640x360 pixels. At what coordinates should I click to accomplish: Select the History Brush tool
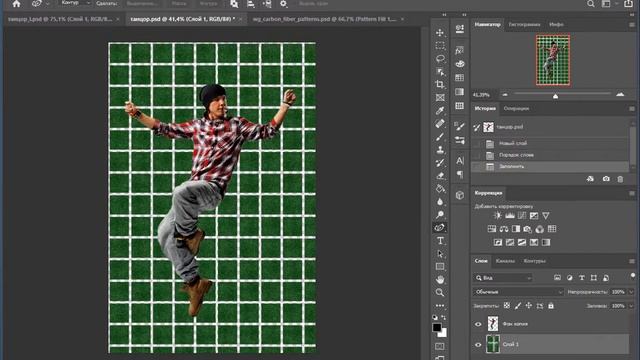click(x=440, y=163)
